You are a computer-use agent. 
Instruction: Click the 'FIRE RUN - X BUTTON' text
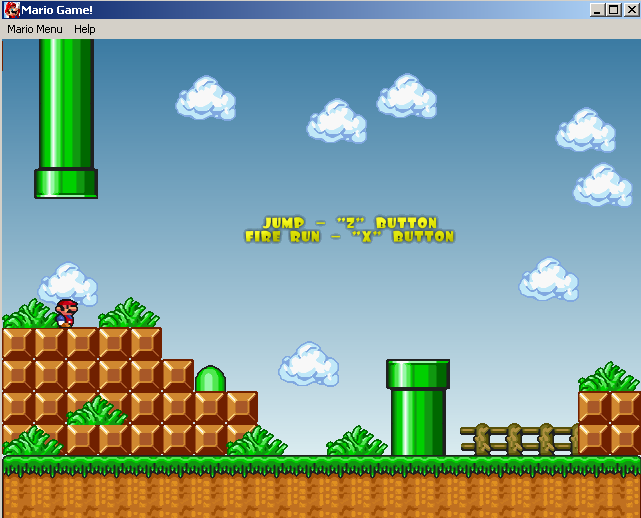(350, 237)
